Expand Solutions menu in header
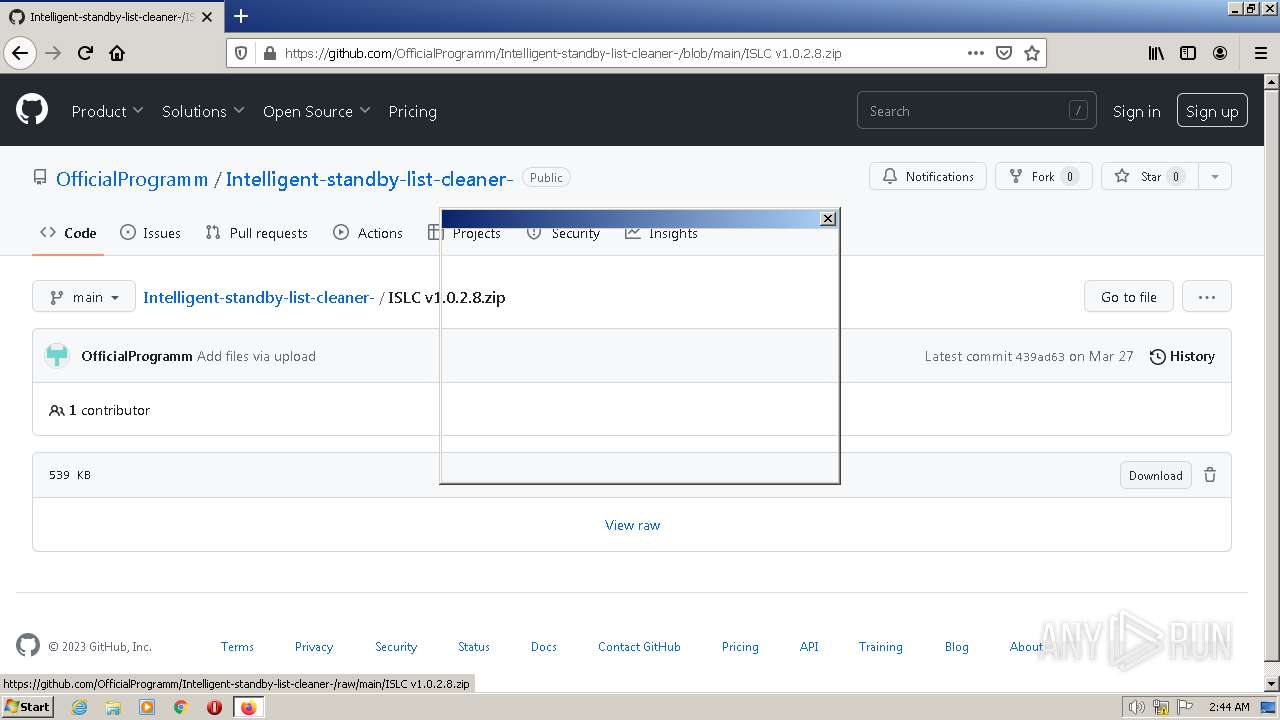The width and height of the screenshot is (1280, 720). 203,111
